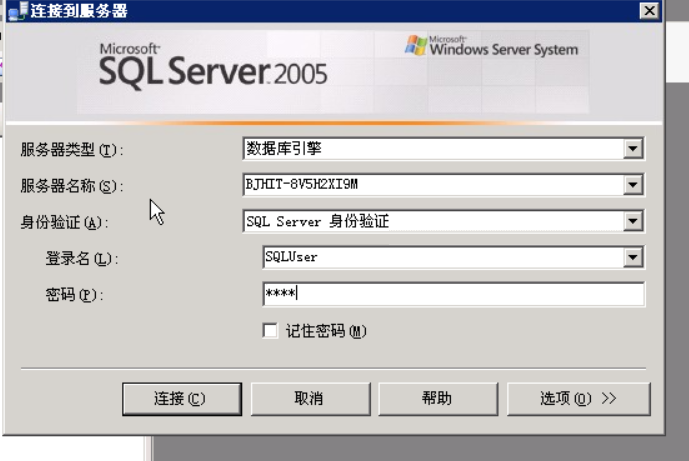Click the 服务器名称(S) label
Viewport: 689px width, 461px height.
tap(72, 186)
